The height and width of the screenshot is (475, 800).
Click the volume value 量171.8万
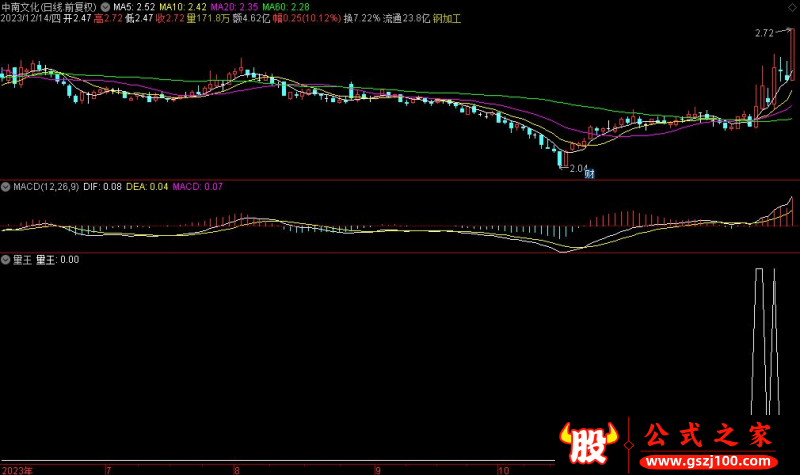(208, 18)
